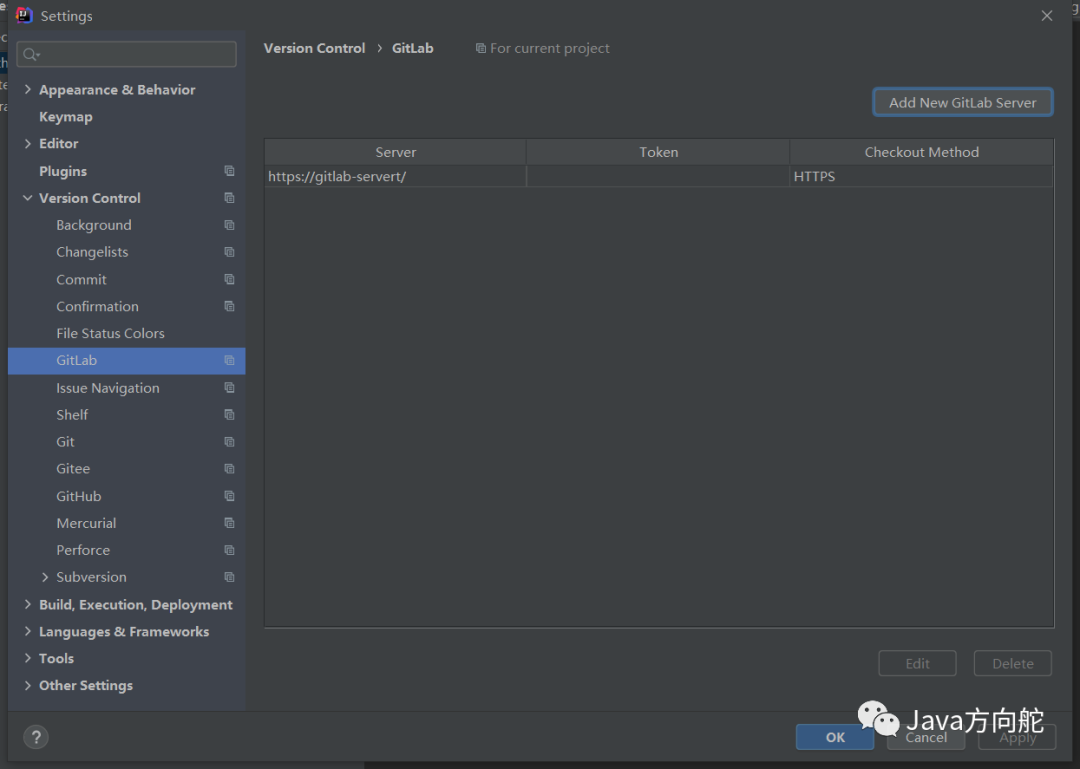Click the Cancel button
This screenshot has width=1080, height=769.
(926, 737)
